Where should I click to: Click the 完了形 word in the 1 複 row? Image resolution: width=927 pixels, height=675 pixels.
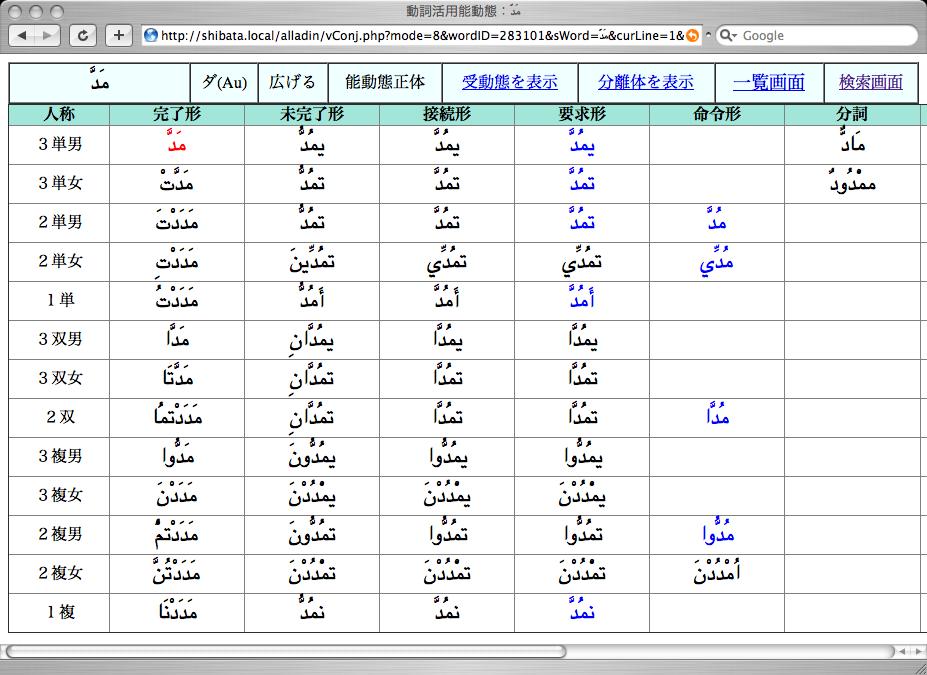177,609
